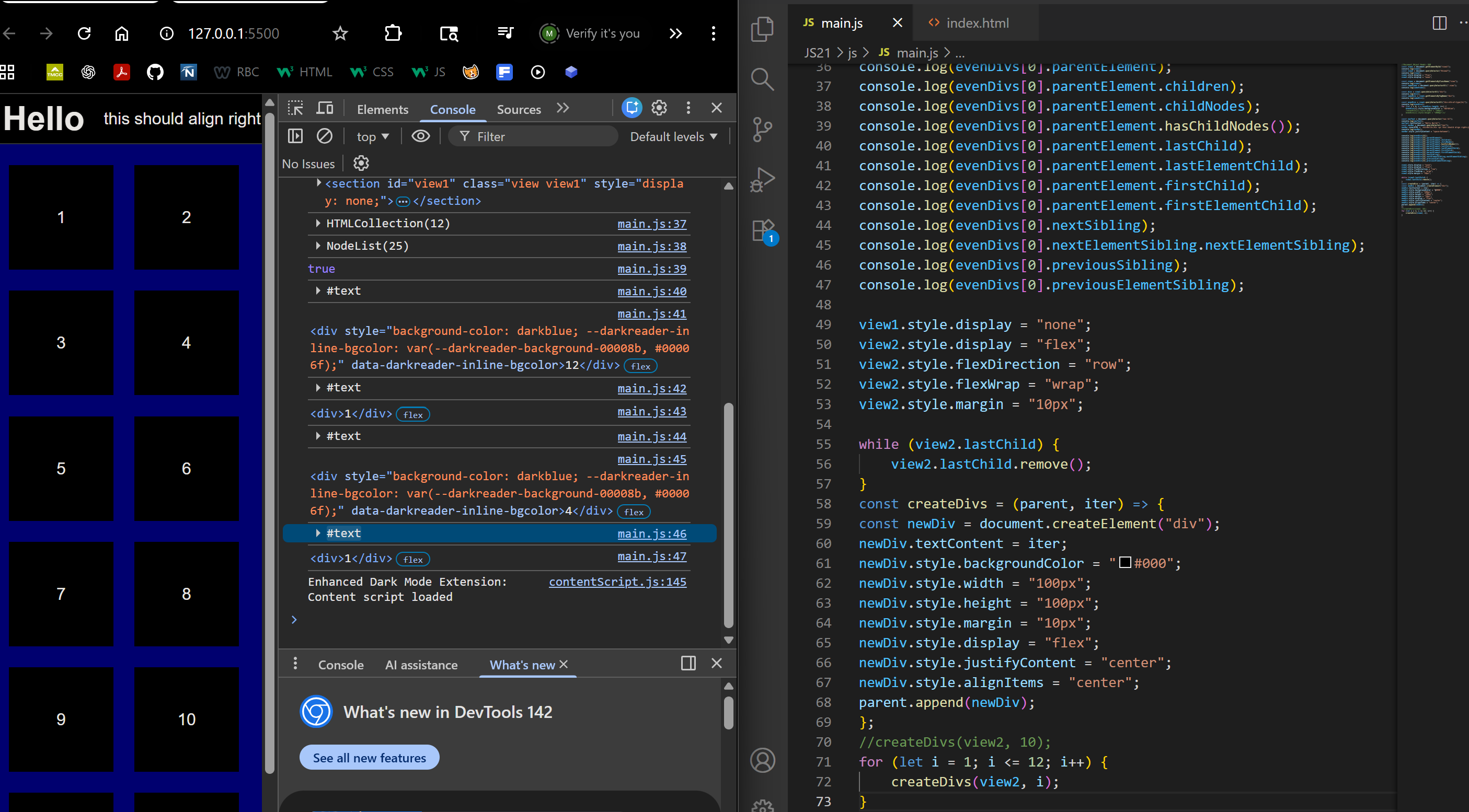
Task: Toggle live expression eye icon
Action: 421,136
